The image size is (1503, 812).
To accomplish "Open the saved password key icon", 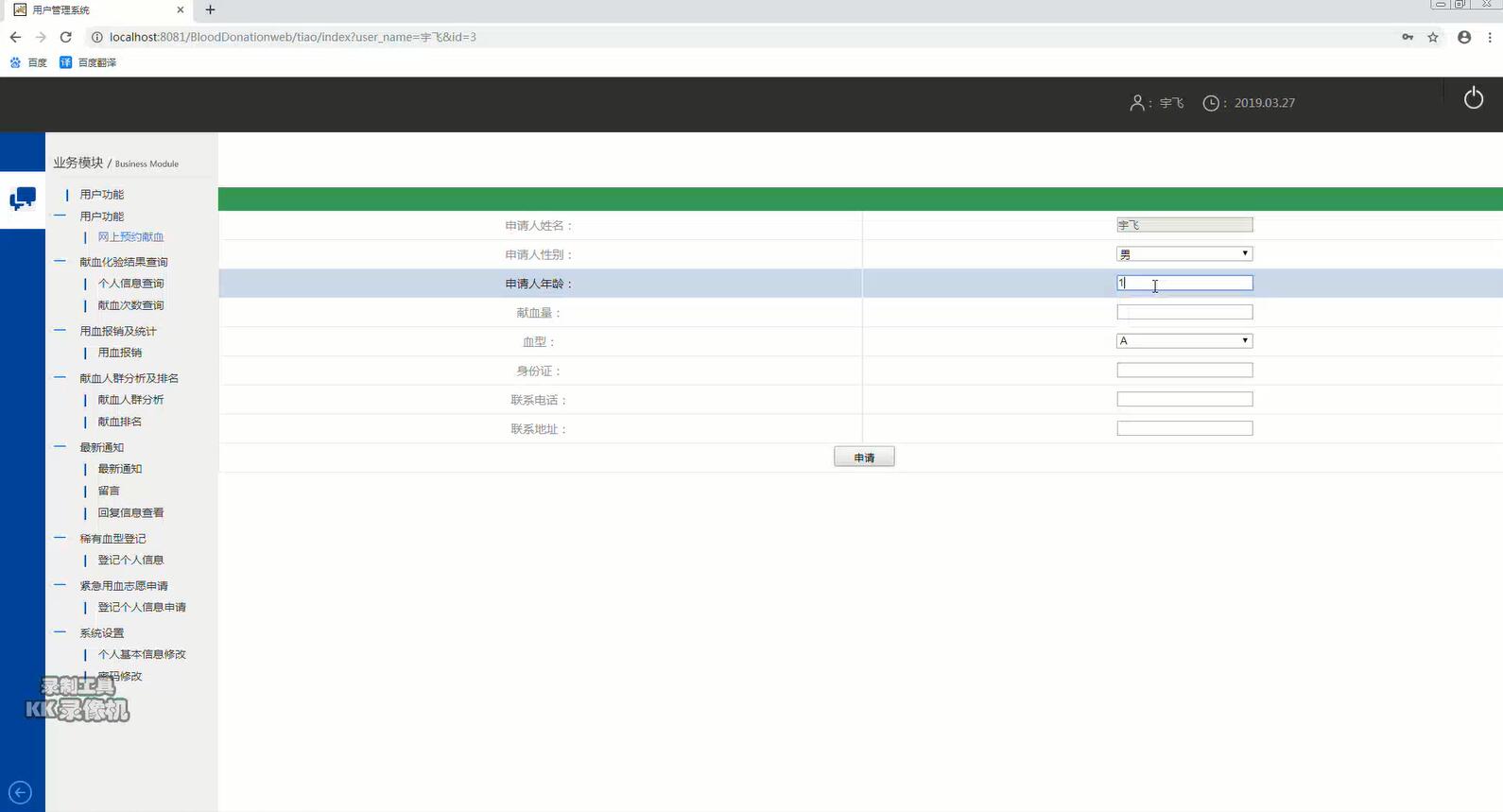I will [1408, 37].
